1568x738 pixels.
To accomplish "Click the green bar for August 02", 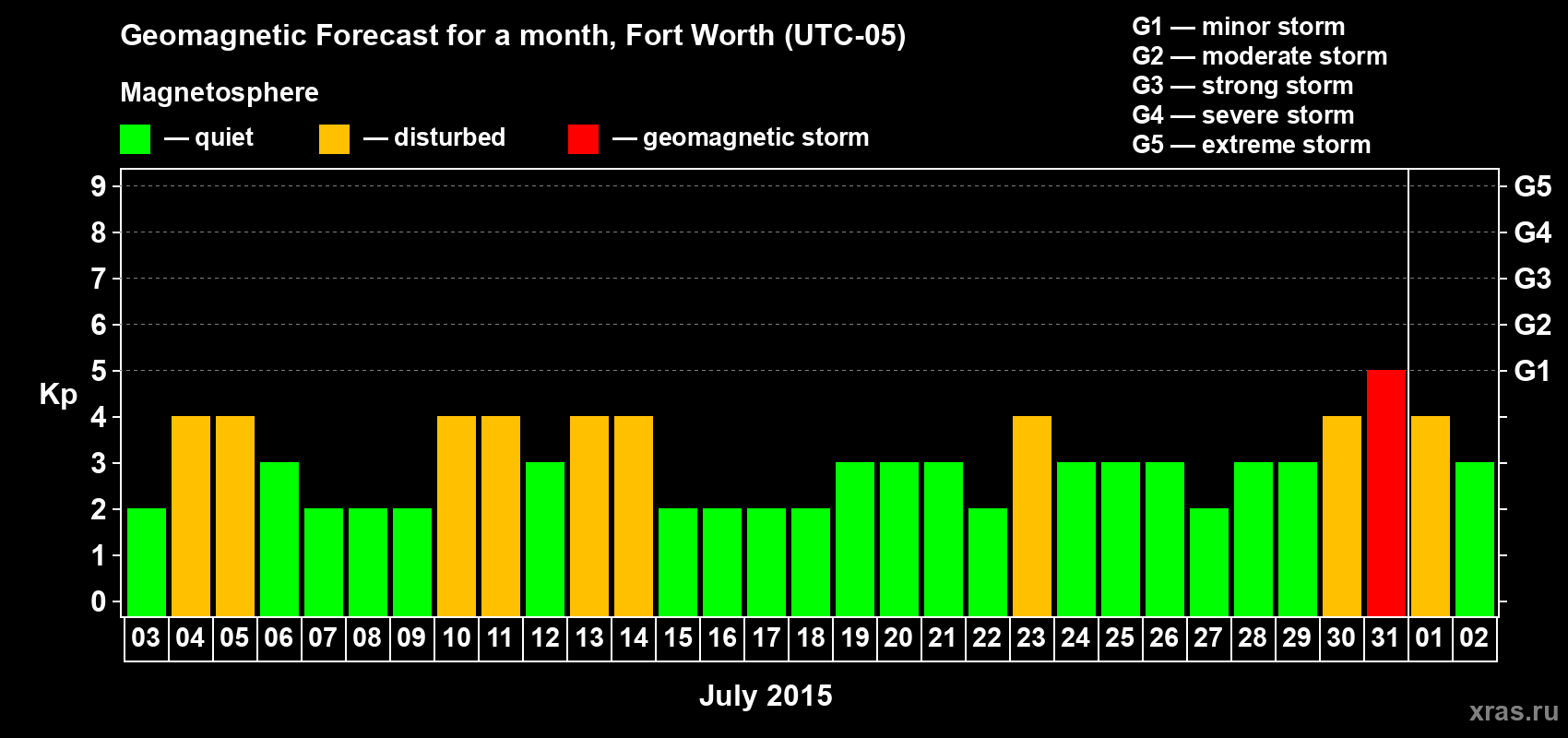I will 1475,539.
